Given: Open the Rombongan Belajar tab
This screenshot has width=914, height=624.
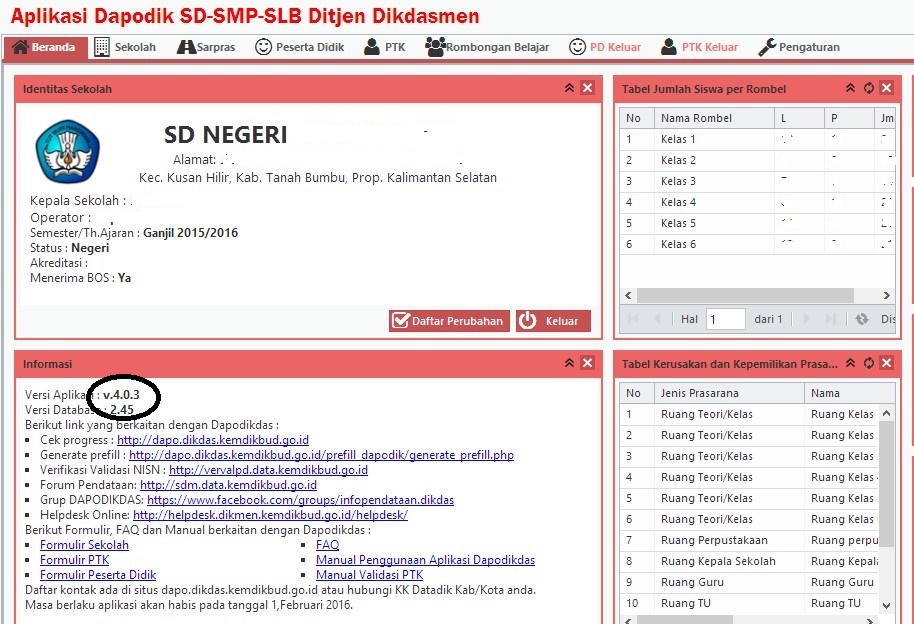Looking at the screenshot, I should pyautogui.click(x=487, y=47).
